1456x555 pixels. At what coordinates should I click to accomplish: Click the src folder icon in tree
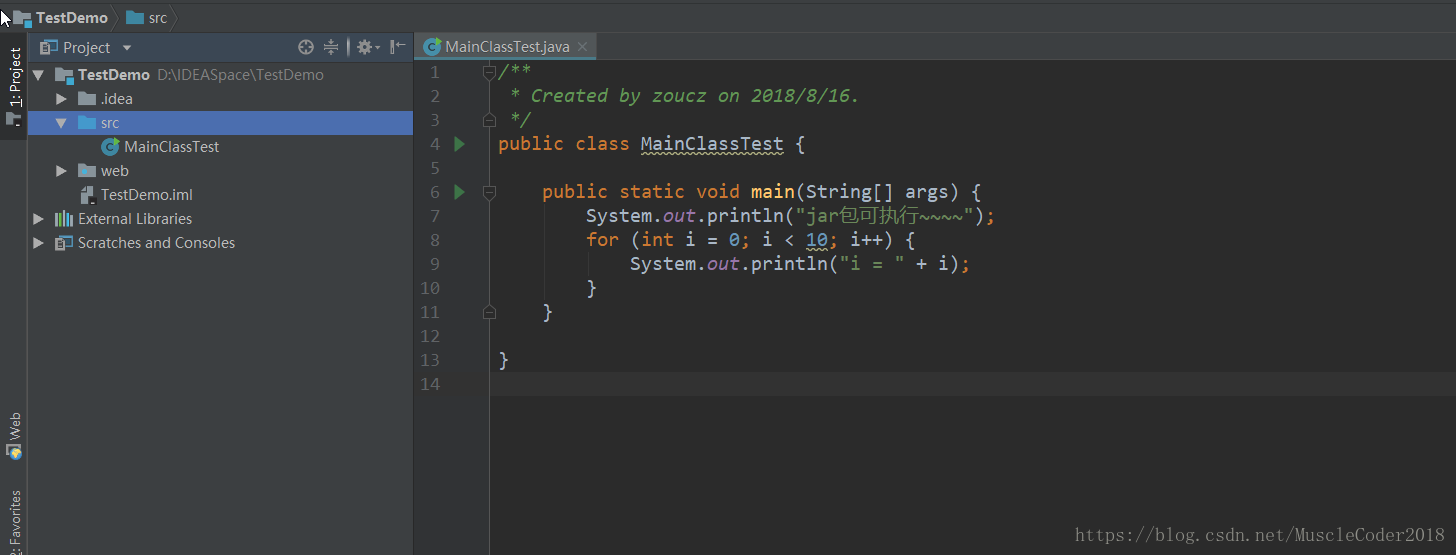(87, 123)
